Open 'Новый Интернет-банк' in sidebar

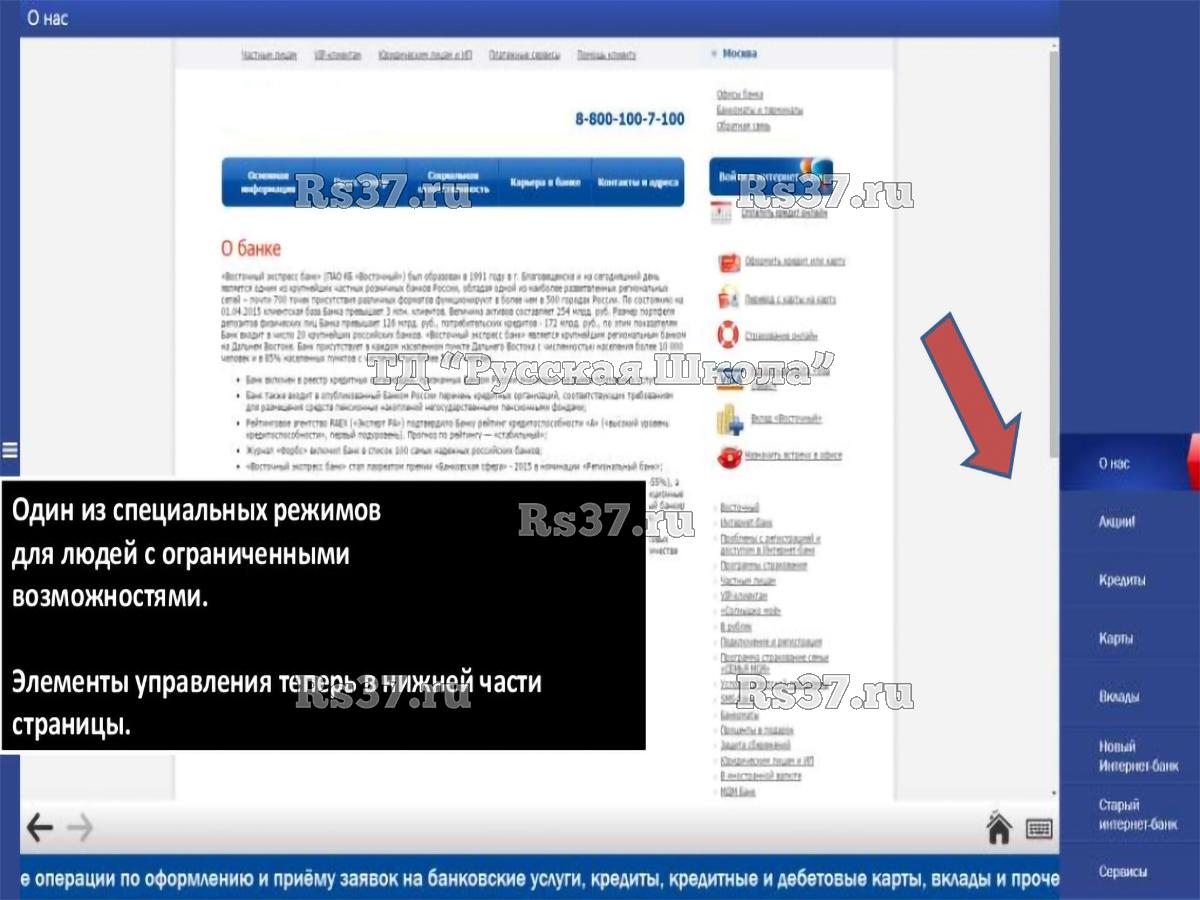point(1130,756)
